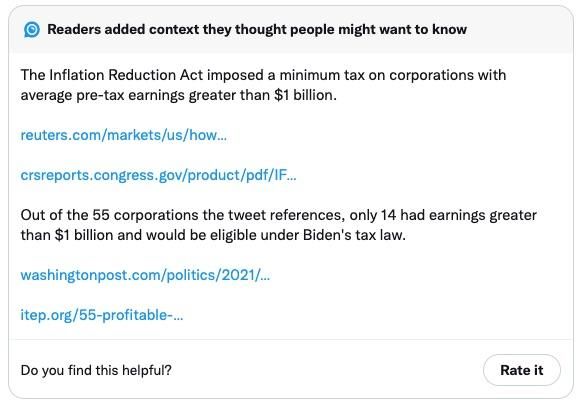Click the 'Out of the 55 corporations' paragraph
Viewport: 581px width, 409px height.
click(x=279, y=225)
